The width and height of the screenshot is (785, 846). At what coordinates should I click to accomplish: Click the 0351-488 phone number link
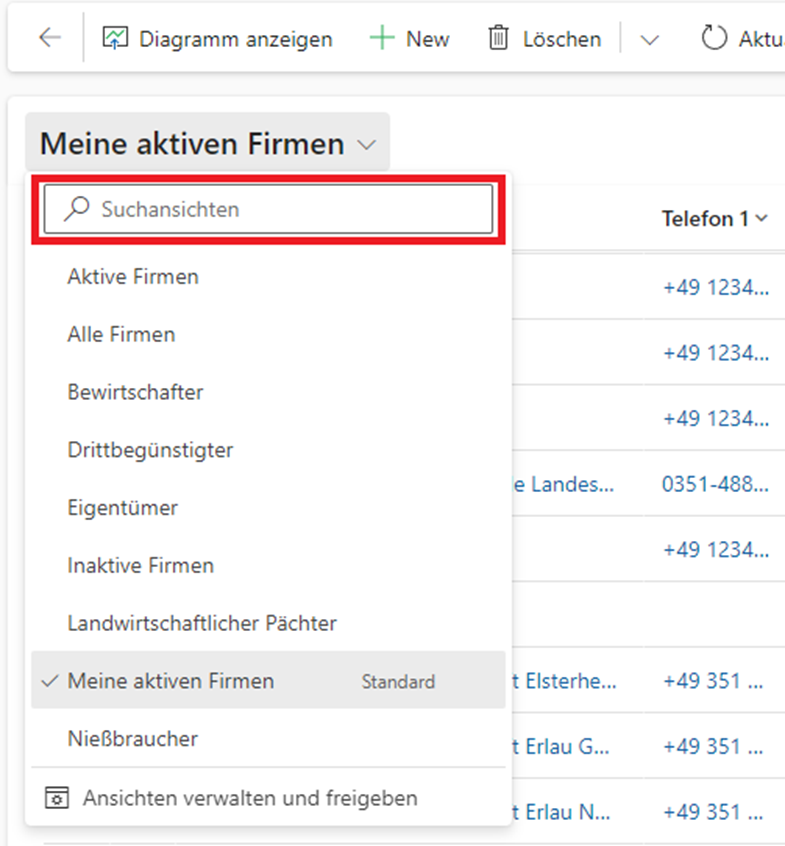tap(715, 485)
